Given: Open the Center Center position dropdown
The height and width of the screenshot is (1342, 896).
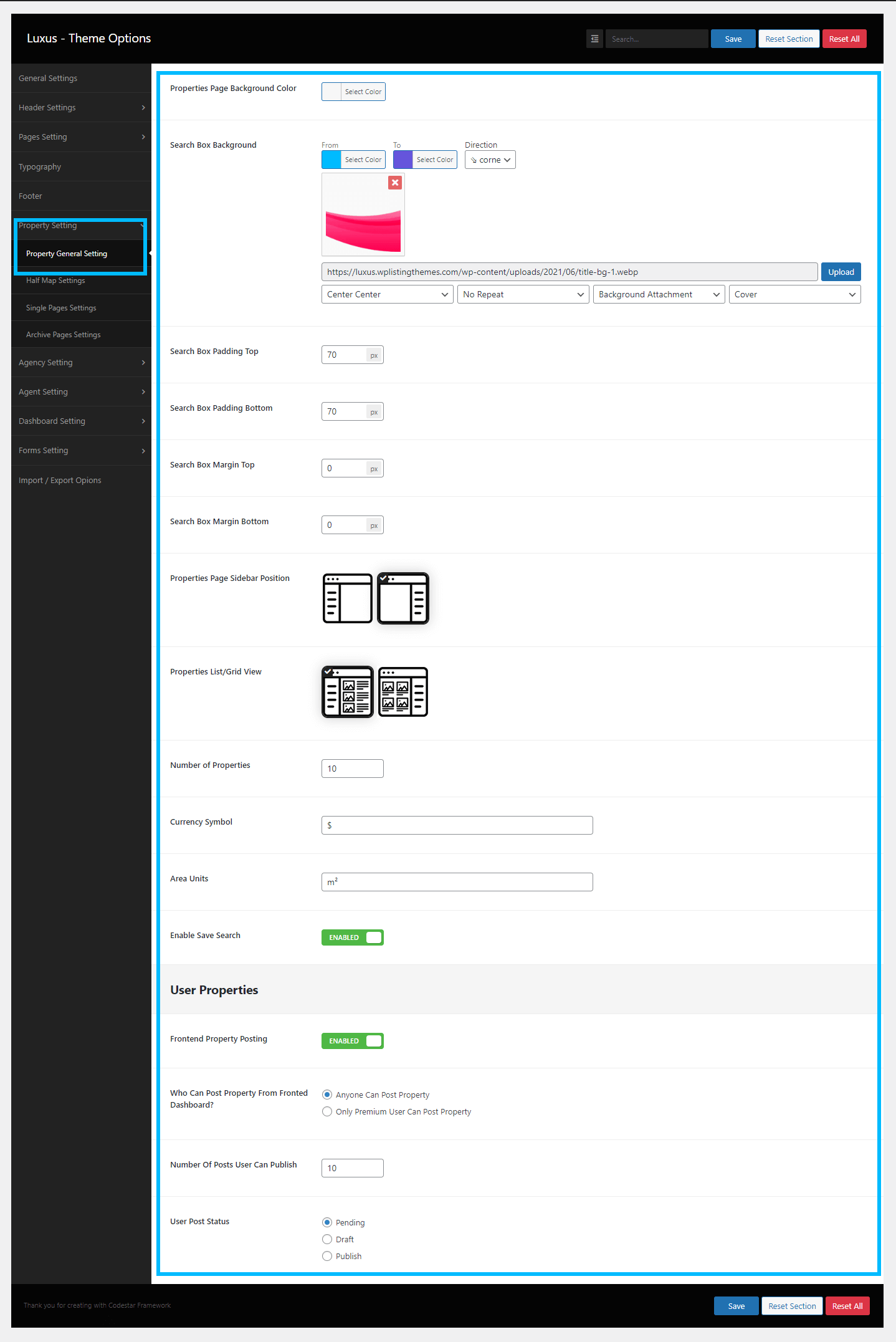Looking at the screenshot, I should [x=387, y=294].
